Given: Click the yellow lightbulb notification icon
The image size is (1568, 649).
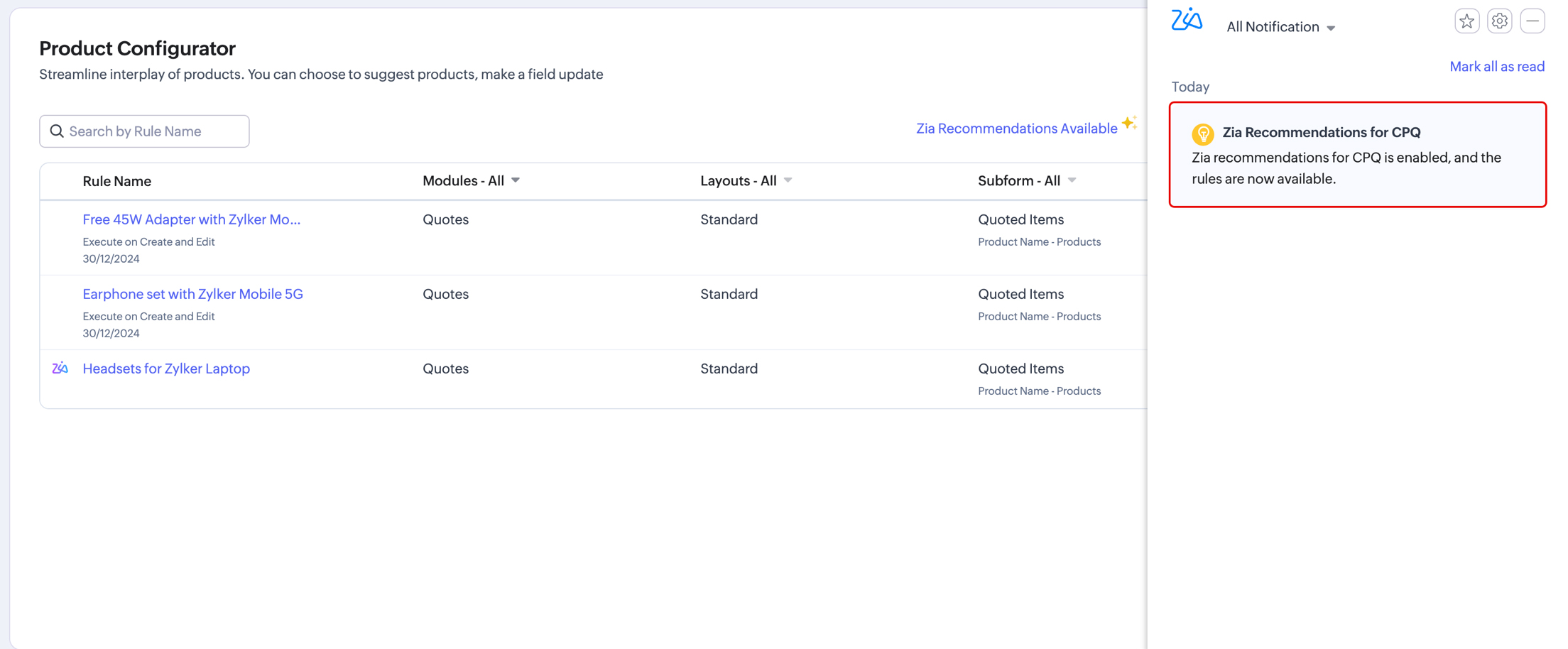Looking at the screenshot, I should point(1203,133).
